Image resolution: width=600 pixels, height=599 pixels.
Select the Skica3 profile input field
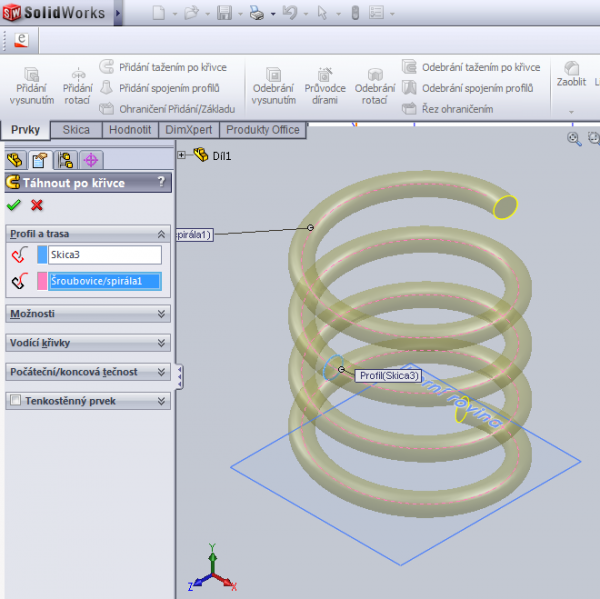(x=104, y=255)
